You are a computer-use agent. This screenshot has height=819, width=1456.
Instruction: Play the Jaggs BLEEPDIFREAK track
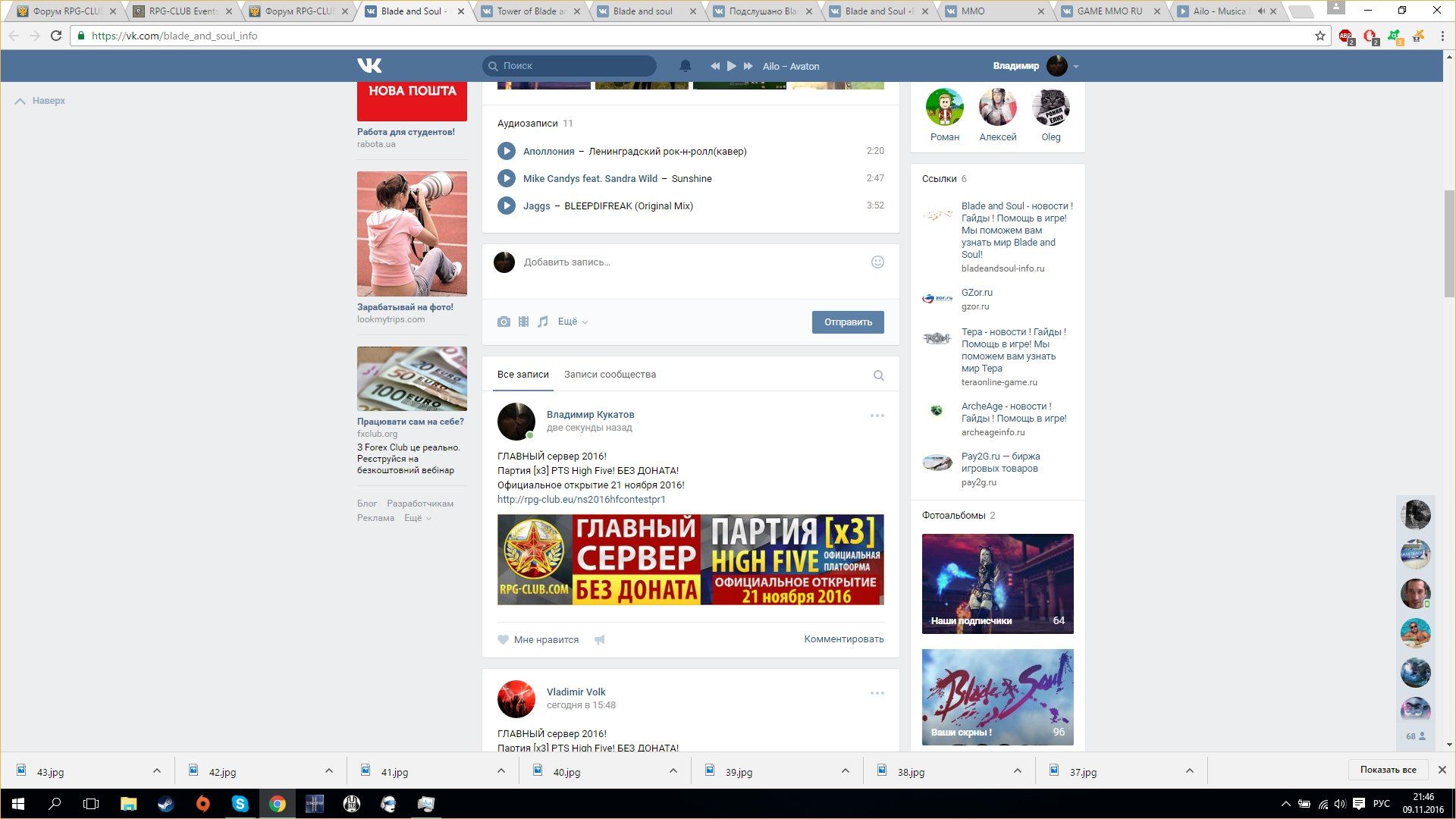tap(506, 206)
